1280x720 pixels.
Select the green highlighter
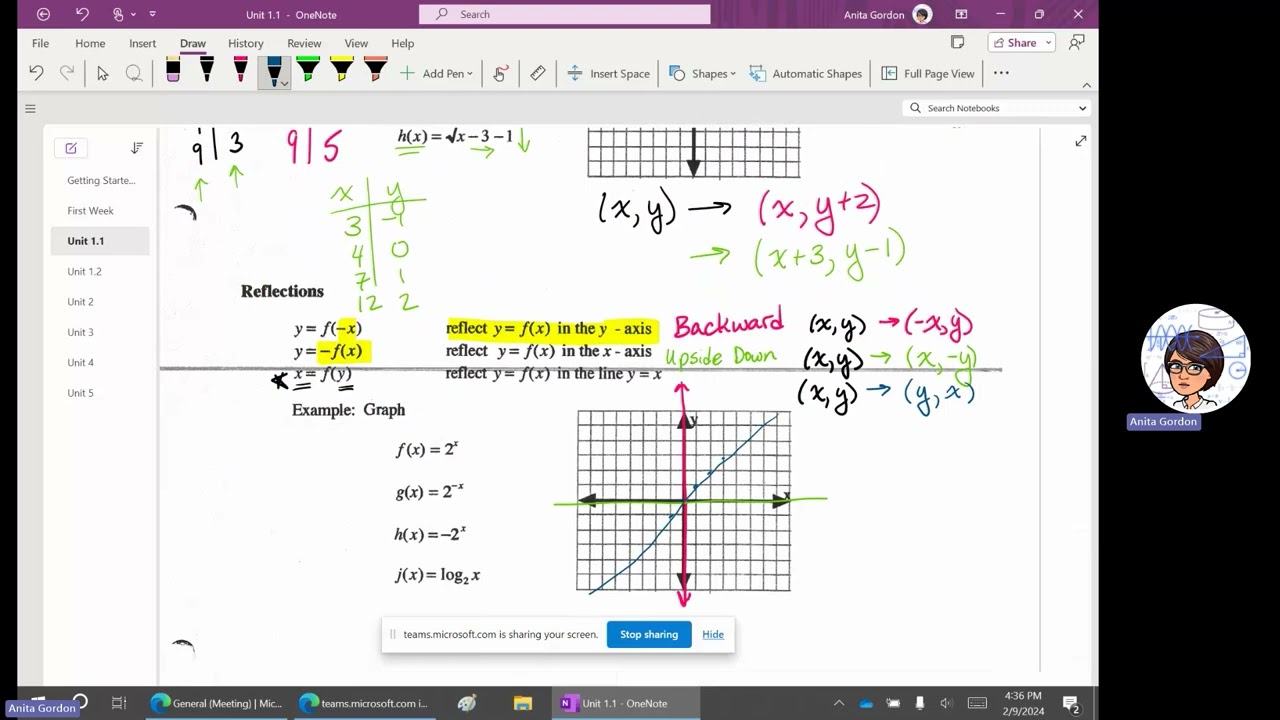tap(308, 71)
